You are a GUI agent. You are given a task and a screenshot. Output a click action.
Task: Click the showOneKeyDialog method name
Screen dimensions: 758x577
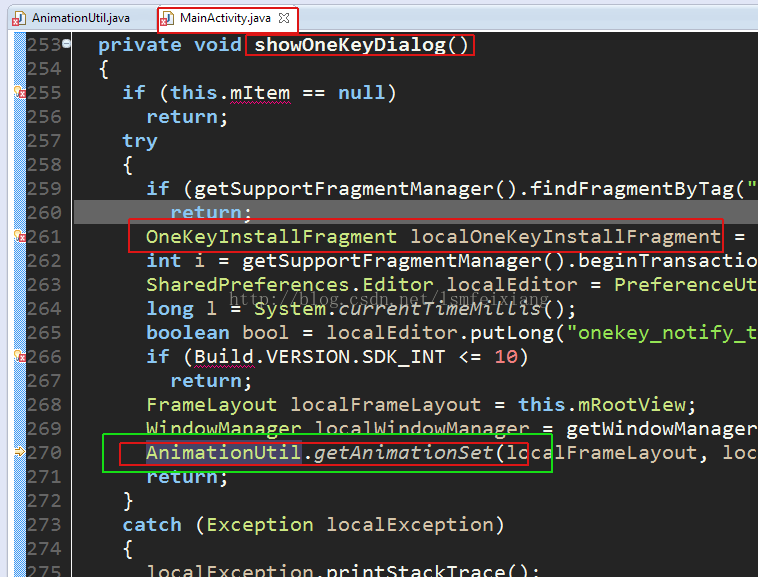[350, 45]
